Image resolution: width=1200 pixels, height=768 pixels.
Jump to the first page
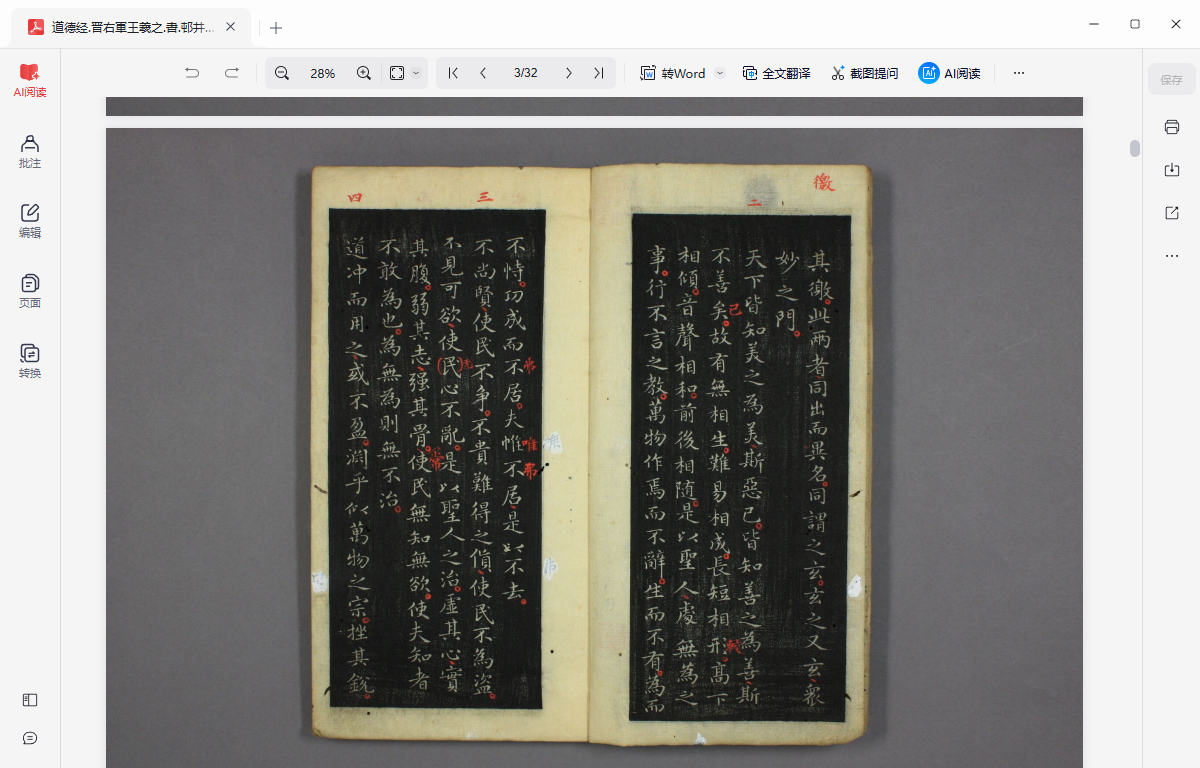[x=453, y=73]
